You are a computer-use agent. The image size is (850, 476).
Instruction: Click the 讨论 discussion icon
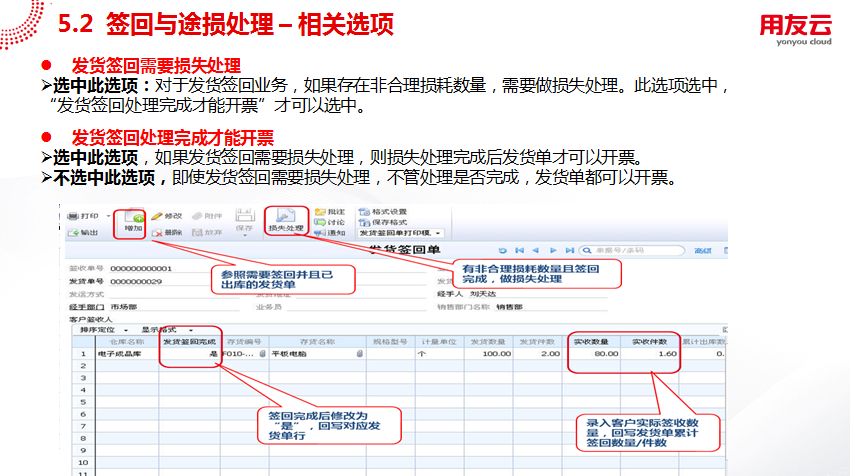click(x=320, y=222)
